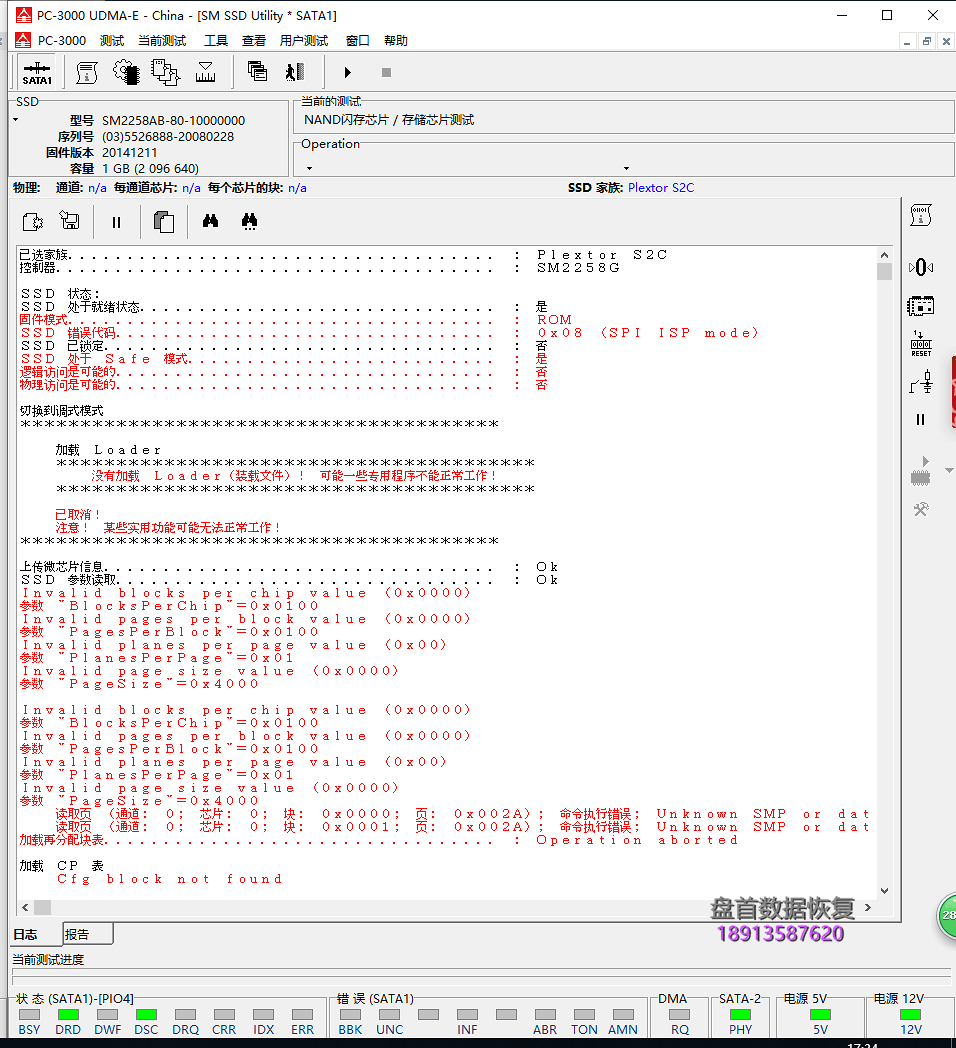Click the gear-and-chip settings toolbar icon
This screenshot has width=956, height=1048.
point(126,72)
